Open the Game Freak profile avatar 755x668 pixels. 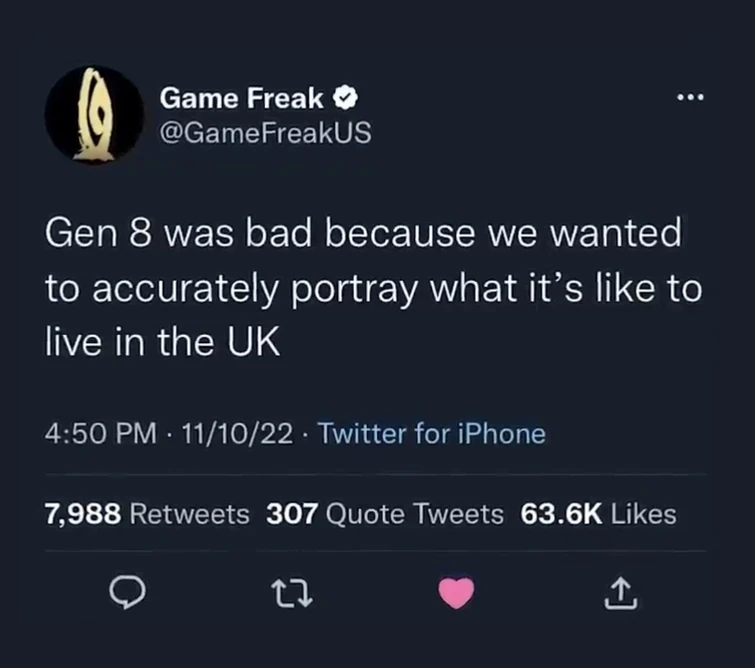click(x=94, y=113)
